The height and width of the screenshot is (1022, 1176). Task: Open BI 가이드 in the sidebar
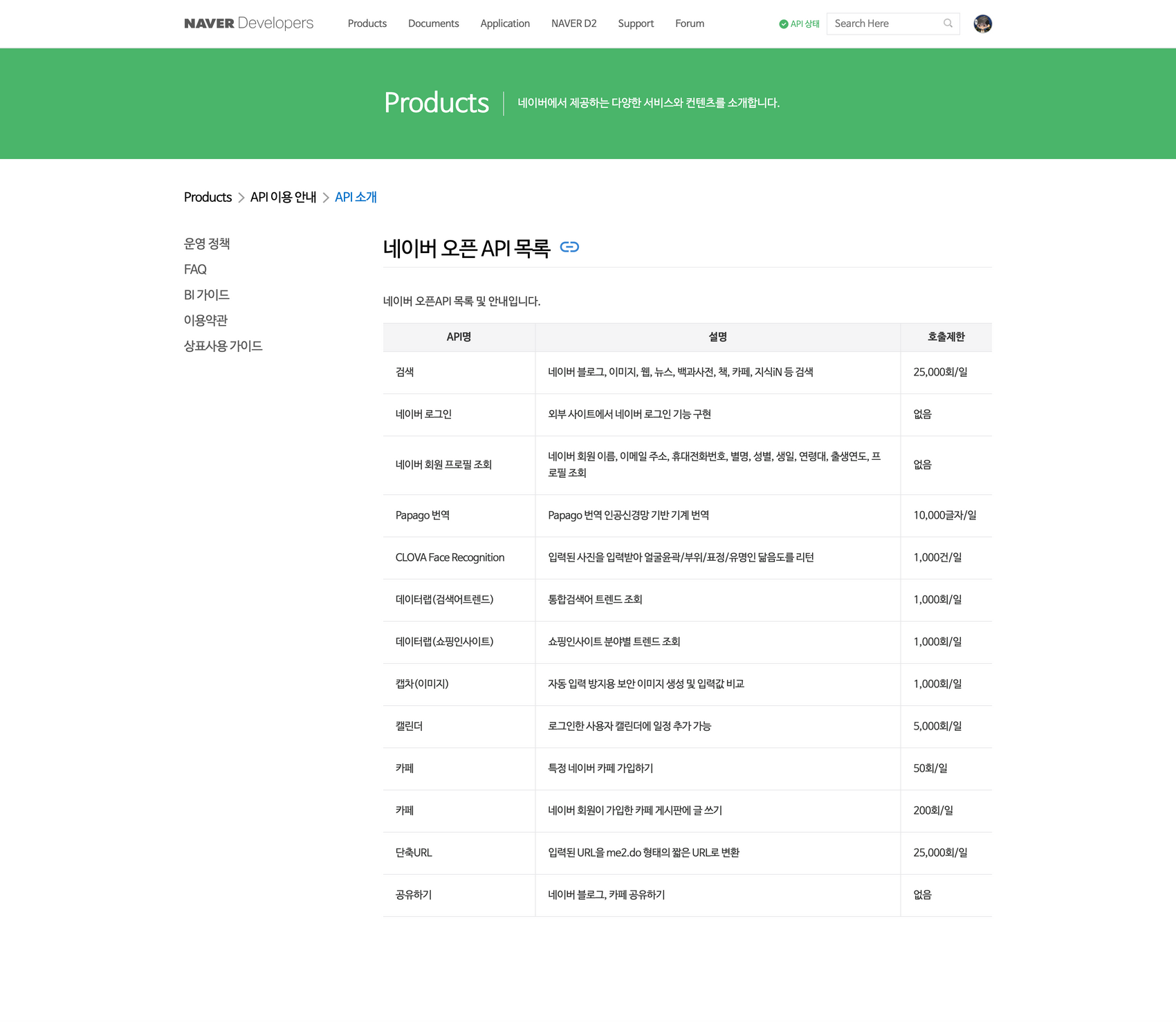point(207,295)
